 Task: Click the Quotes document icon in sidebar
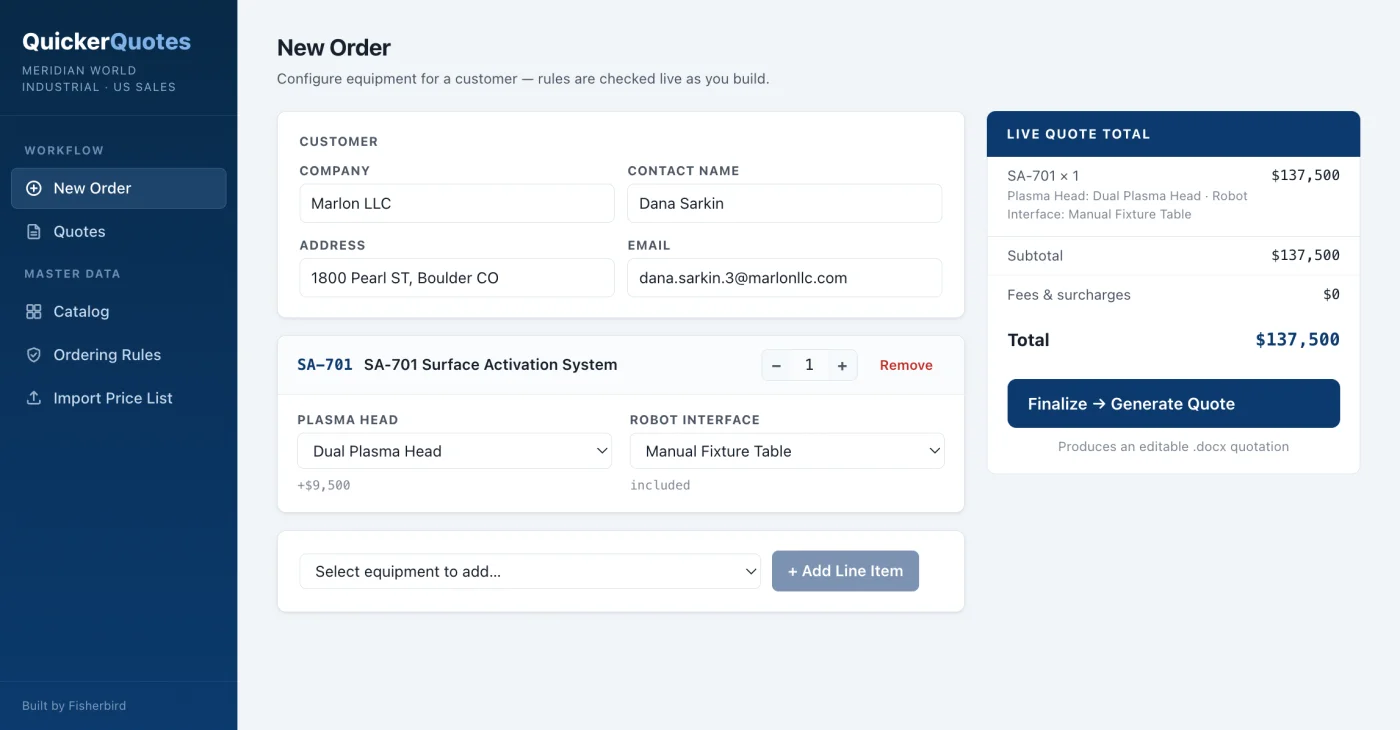pos(34,232)
